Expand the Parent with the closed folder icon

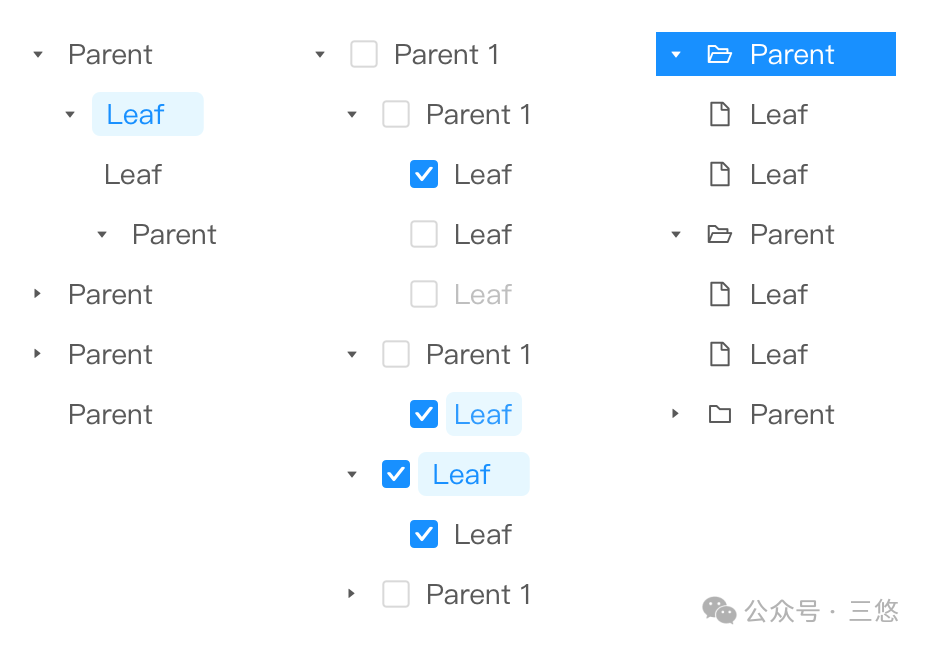676,414
